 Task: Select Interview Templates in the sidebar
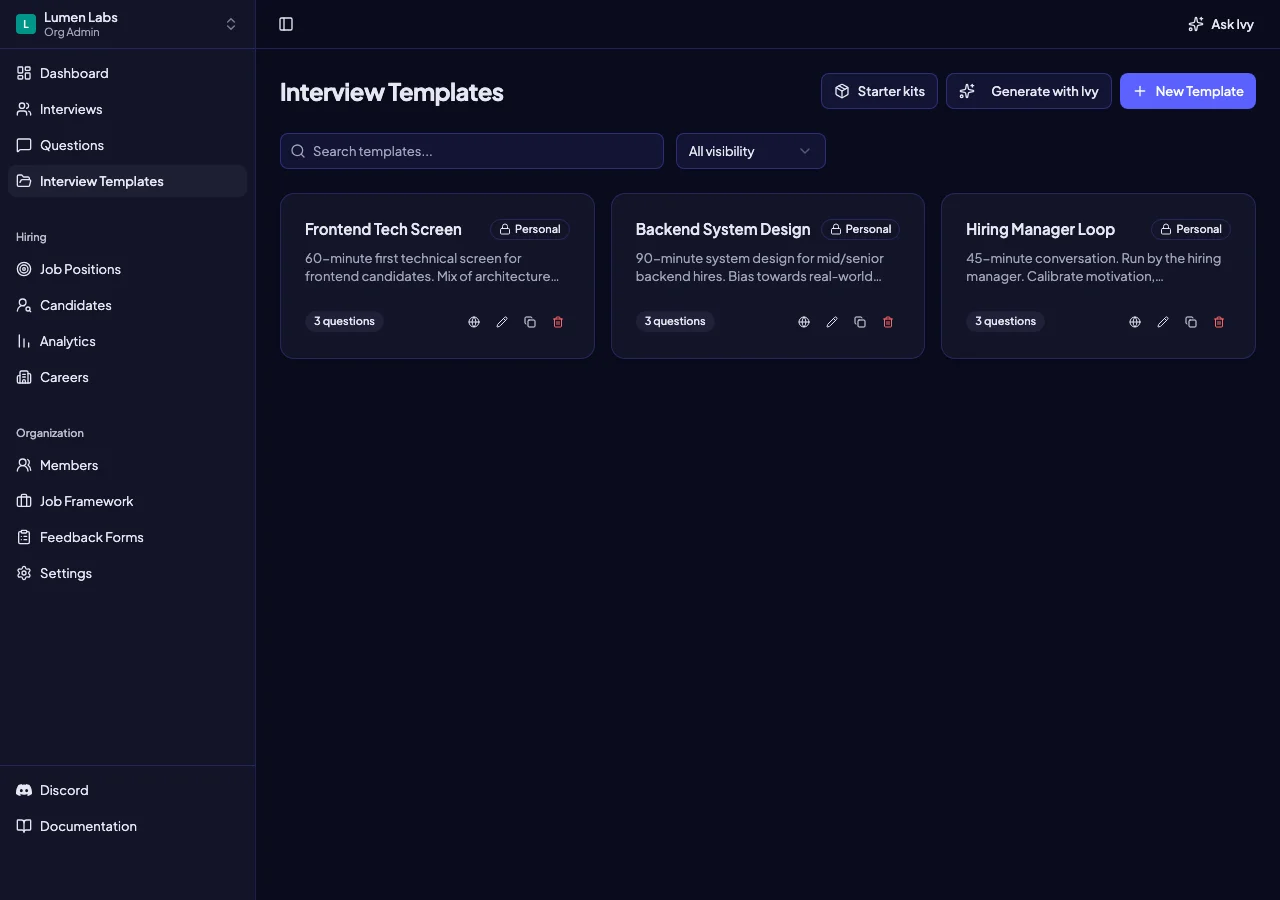pos(127,181)
